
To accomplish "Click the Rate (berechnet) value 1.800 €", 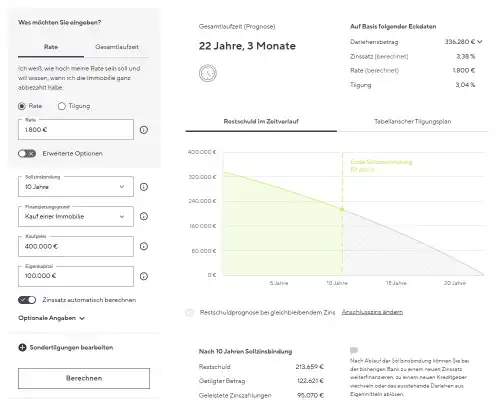I will (464, 71).
